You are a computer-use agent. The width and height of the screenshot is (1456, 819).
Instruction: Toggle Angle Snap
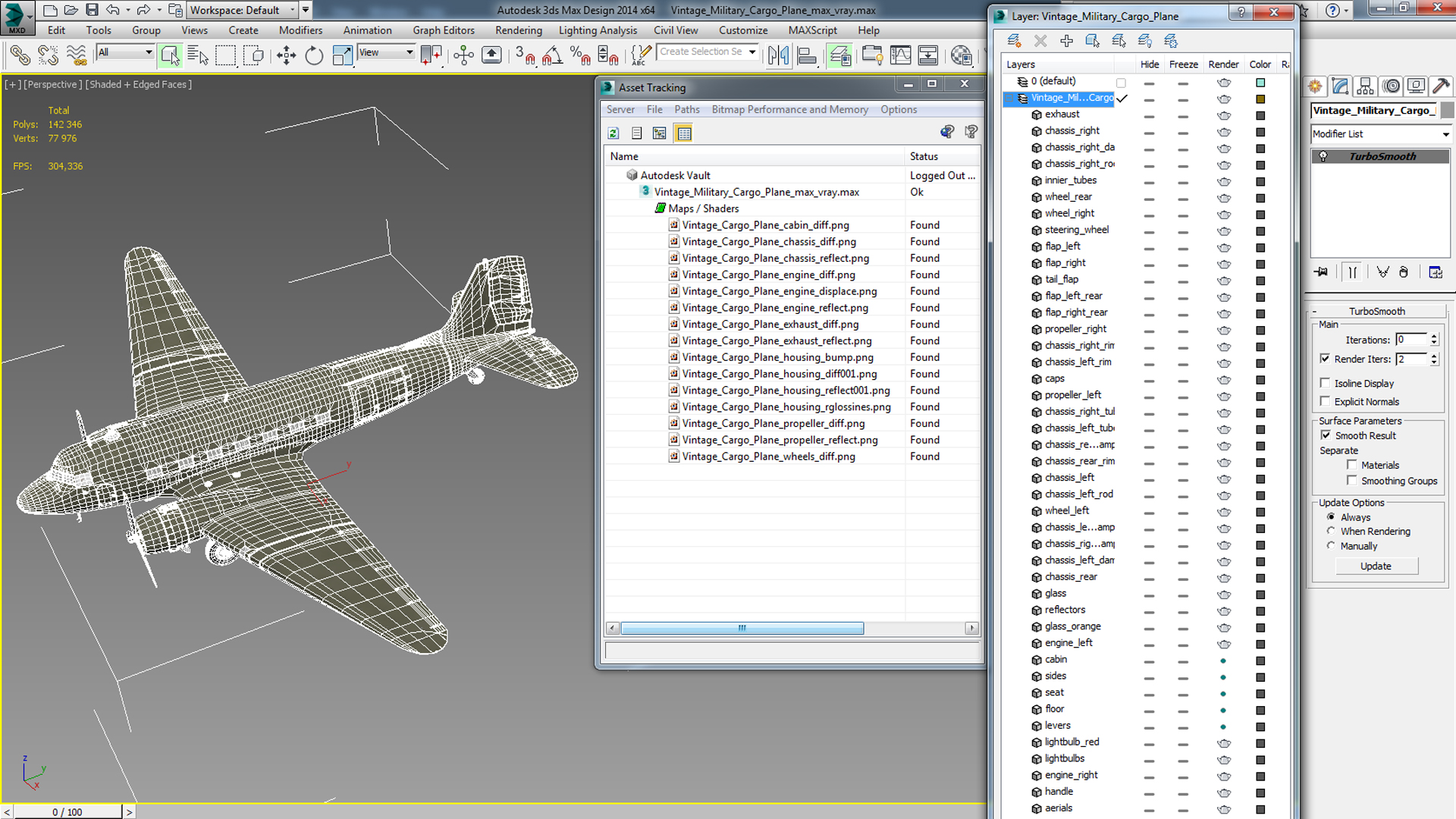tap(552, 55)
